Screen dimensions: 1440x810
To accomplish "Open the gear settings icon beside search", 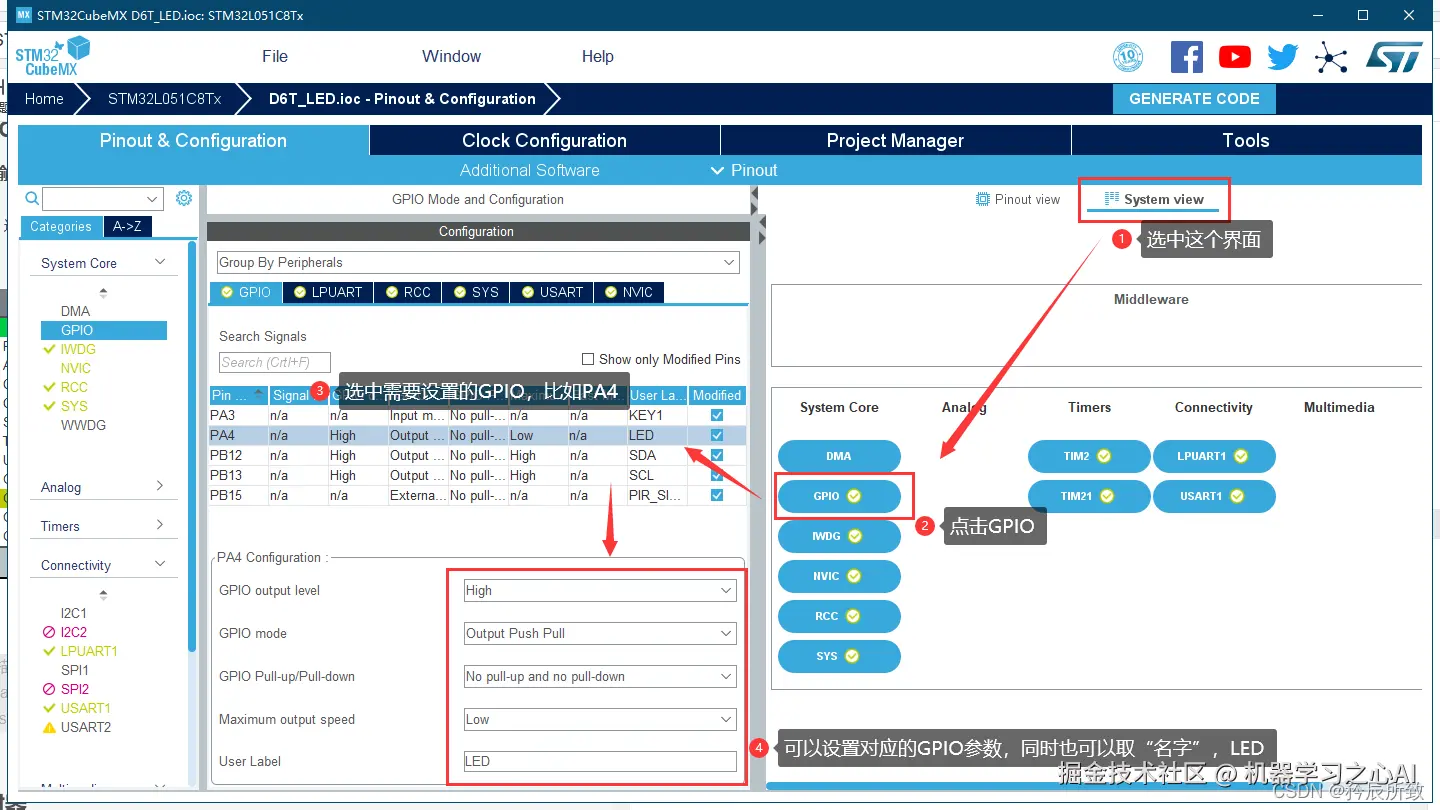I will (x=184, y=198).
